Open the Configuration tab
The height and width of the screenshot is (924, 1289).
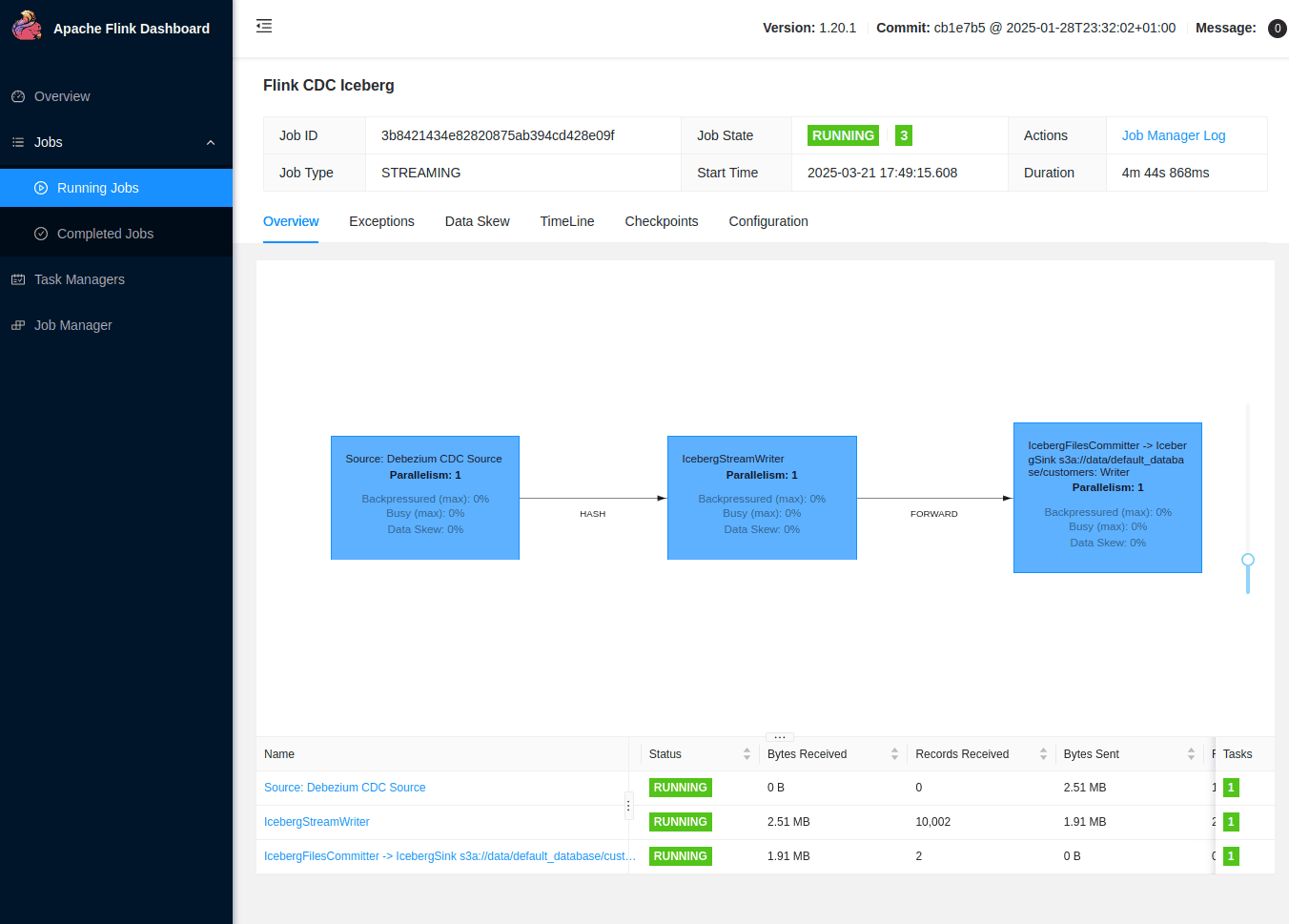(x=768, y=221)
